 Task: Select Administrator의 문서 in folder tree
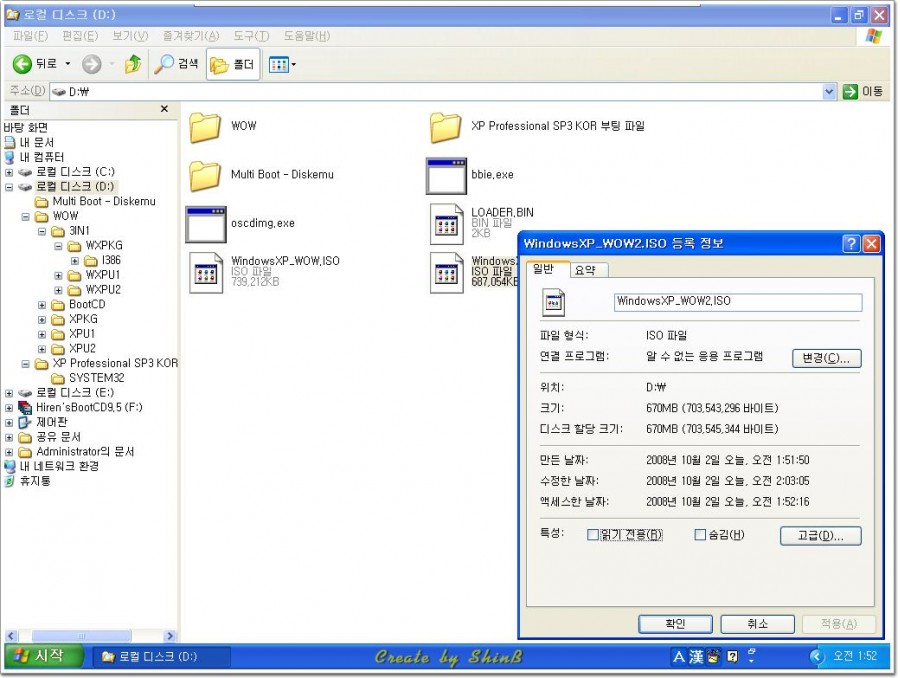point(85,452)
